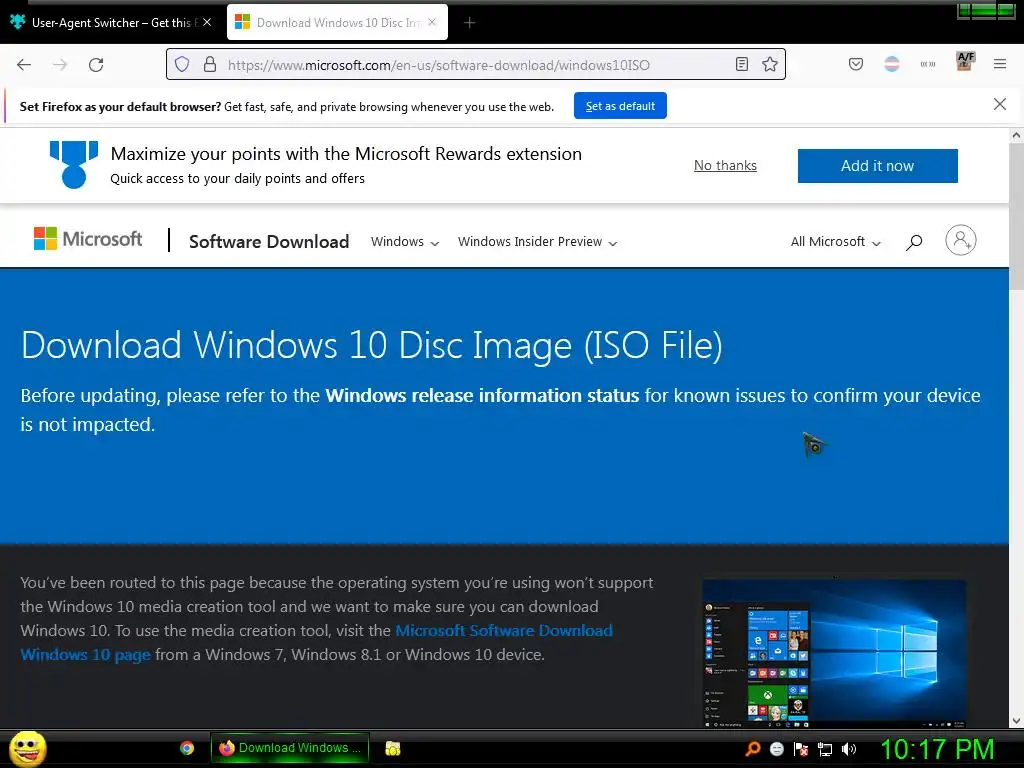1024x768 pixels.
Task: Decline with the No thanks link
Action: (x=726, y=166)
